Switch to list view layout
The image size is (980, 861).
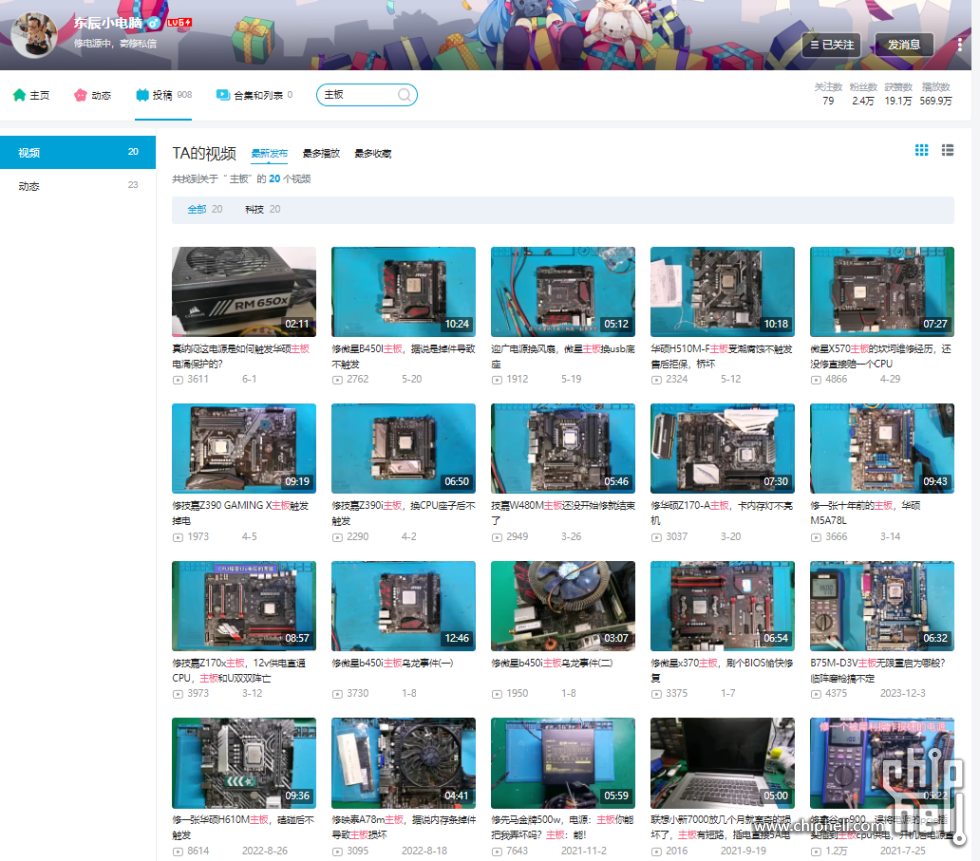[x=948, y=150]
